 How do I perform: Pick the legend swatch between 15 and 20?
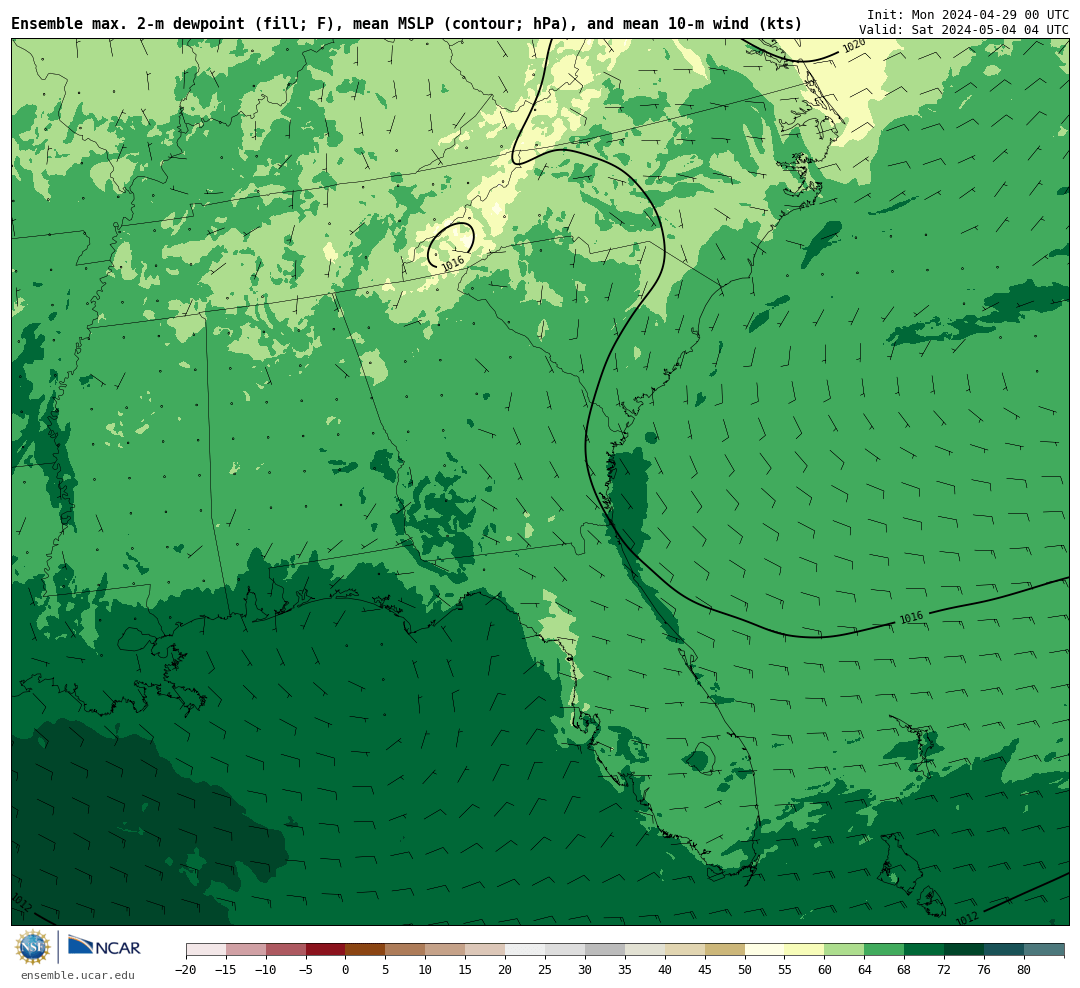coord(486,949)
